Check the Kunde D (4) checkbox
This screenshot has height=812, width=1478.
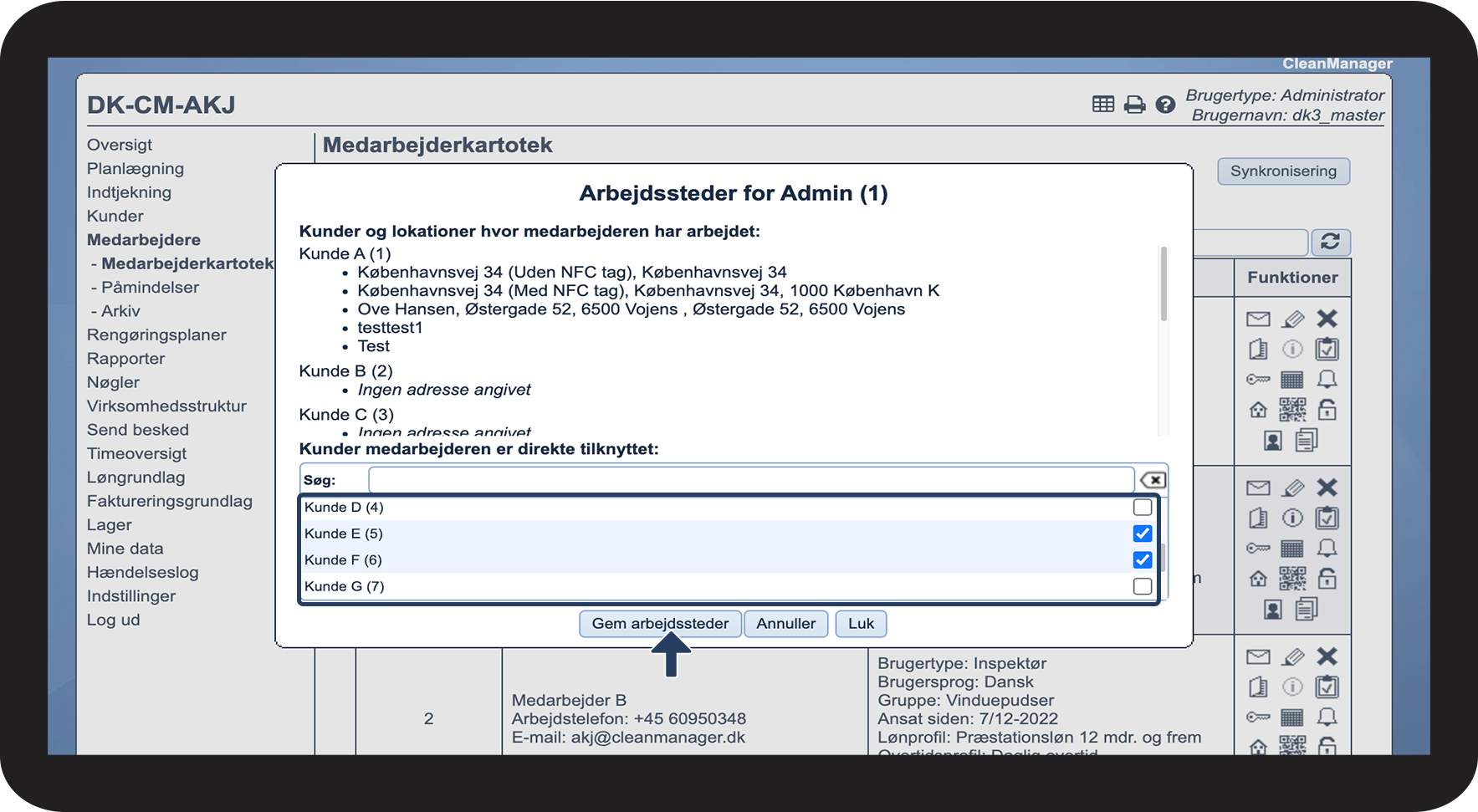(1143, 508)
